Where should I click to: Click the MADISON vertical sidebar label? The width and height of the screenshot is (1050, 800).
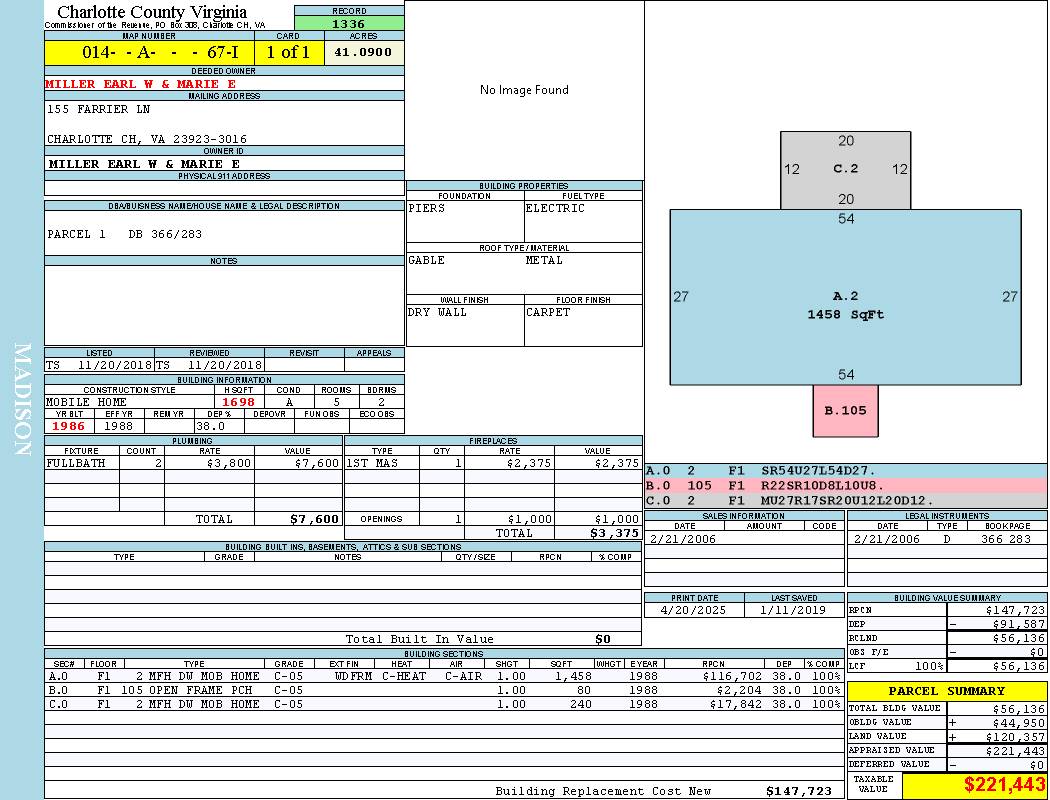[x=22, y=400]
